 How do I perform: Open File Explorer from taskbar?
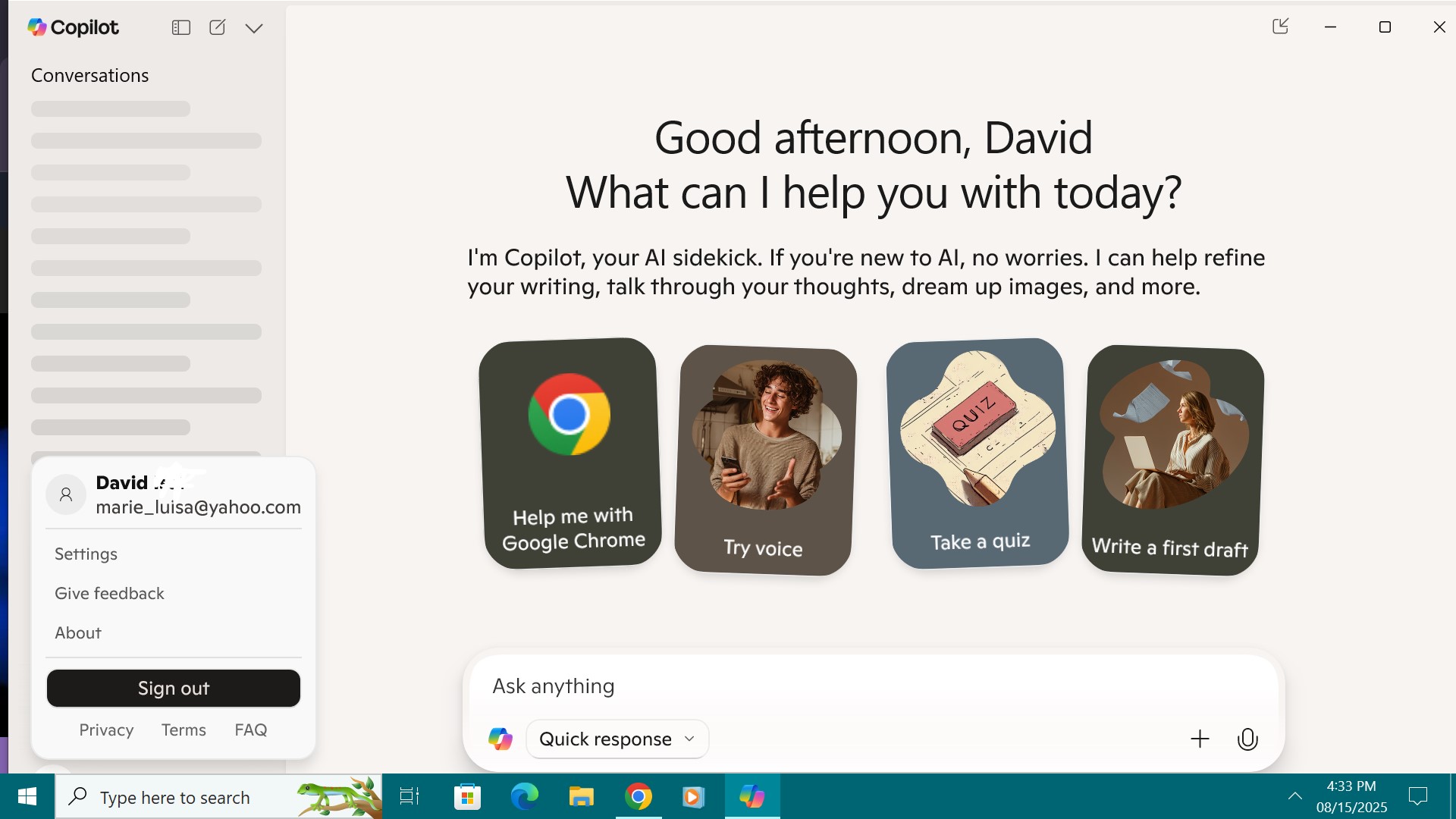(581, 797)
